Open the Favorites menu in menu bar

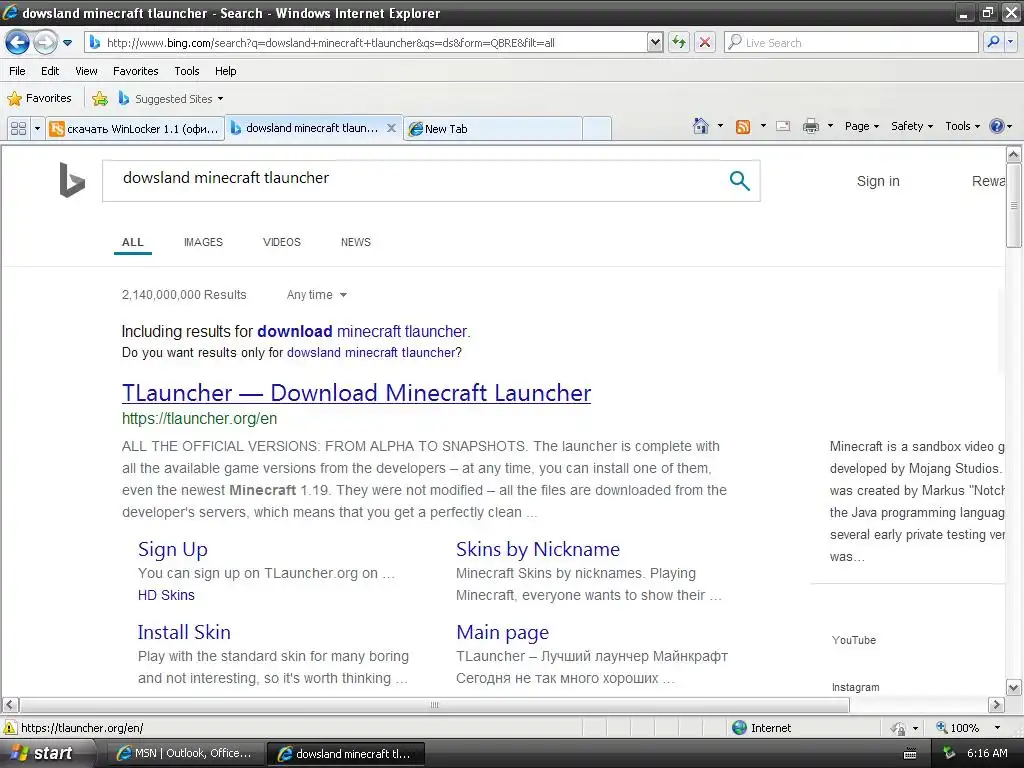[x=135, y=71]
